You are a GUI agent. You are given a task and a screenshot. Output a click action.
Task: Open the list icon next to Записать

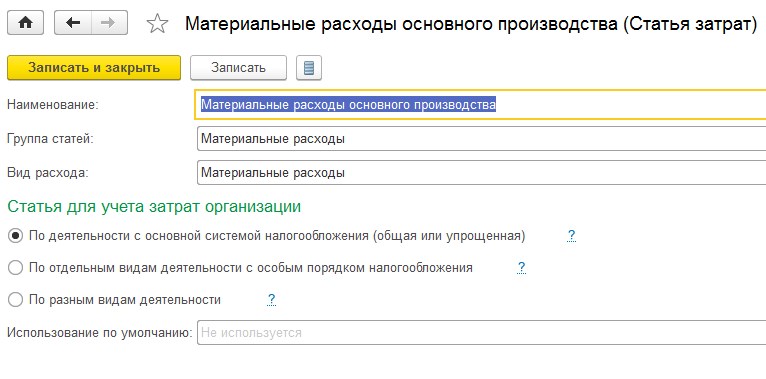[309, 67]
